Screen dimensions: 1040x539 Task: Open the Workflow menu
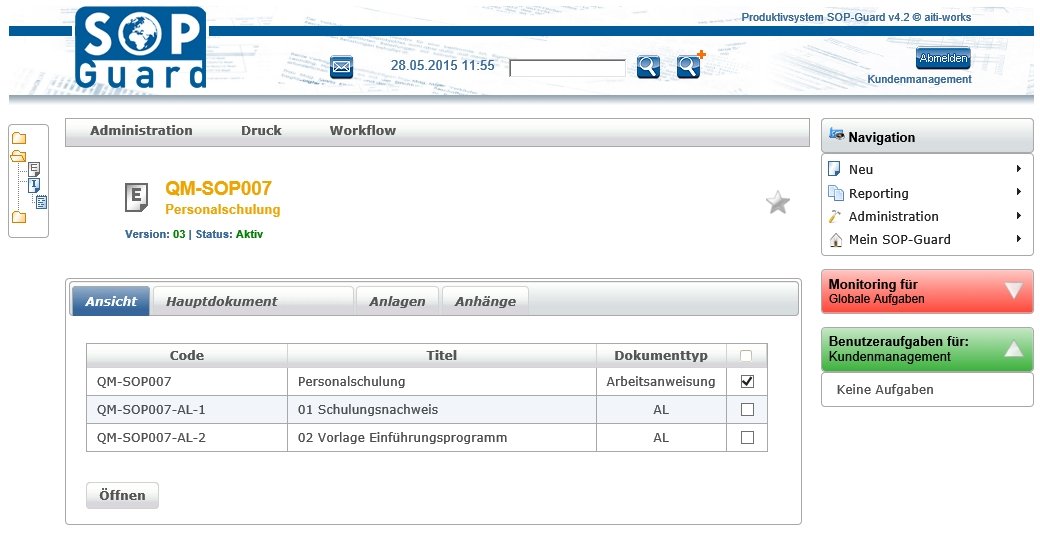[363, 131]
